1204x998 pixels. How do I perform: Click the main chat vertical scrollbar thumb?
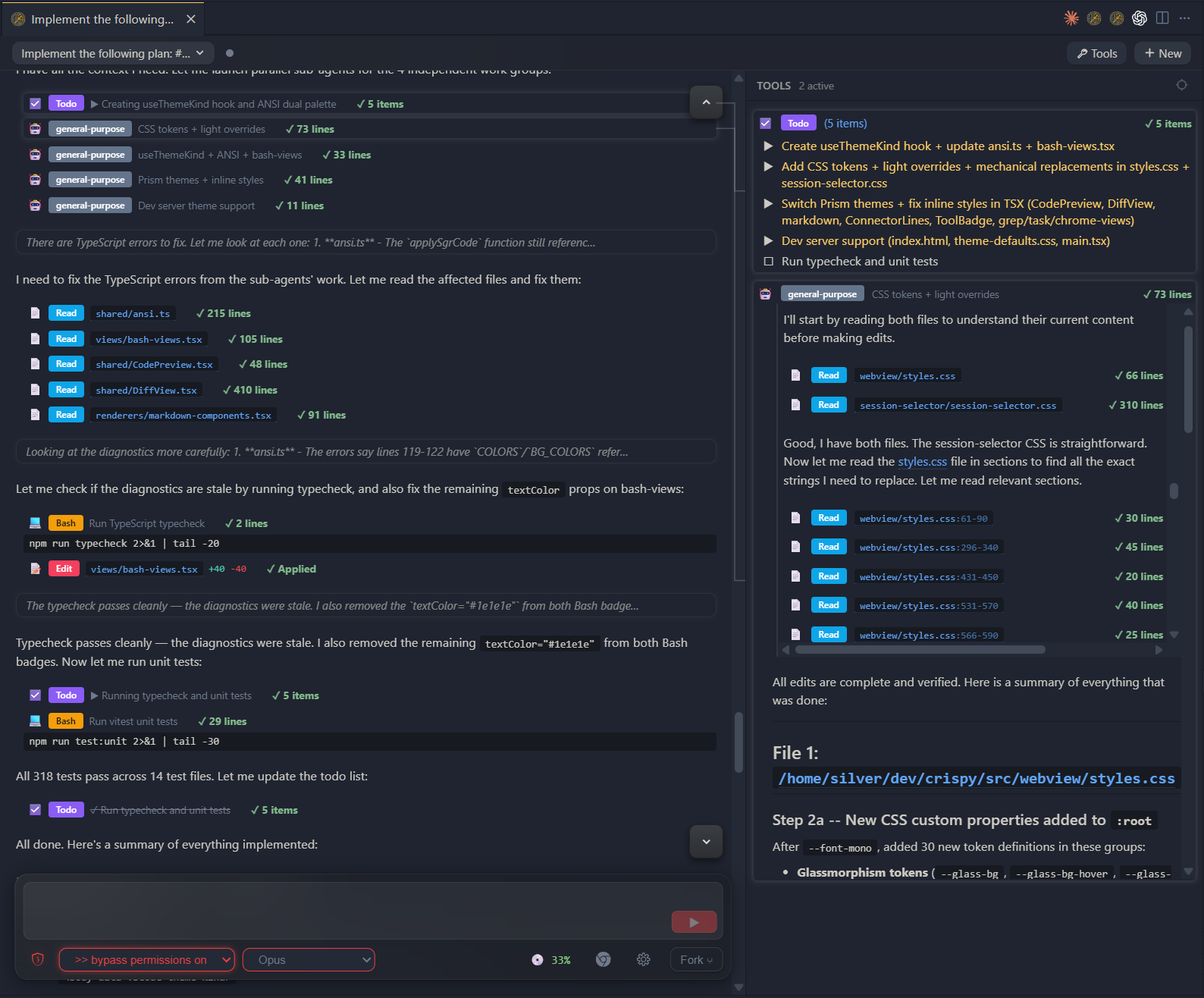[x=738, y=742]
